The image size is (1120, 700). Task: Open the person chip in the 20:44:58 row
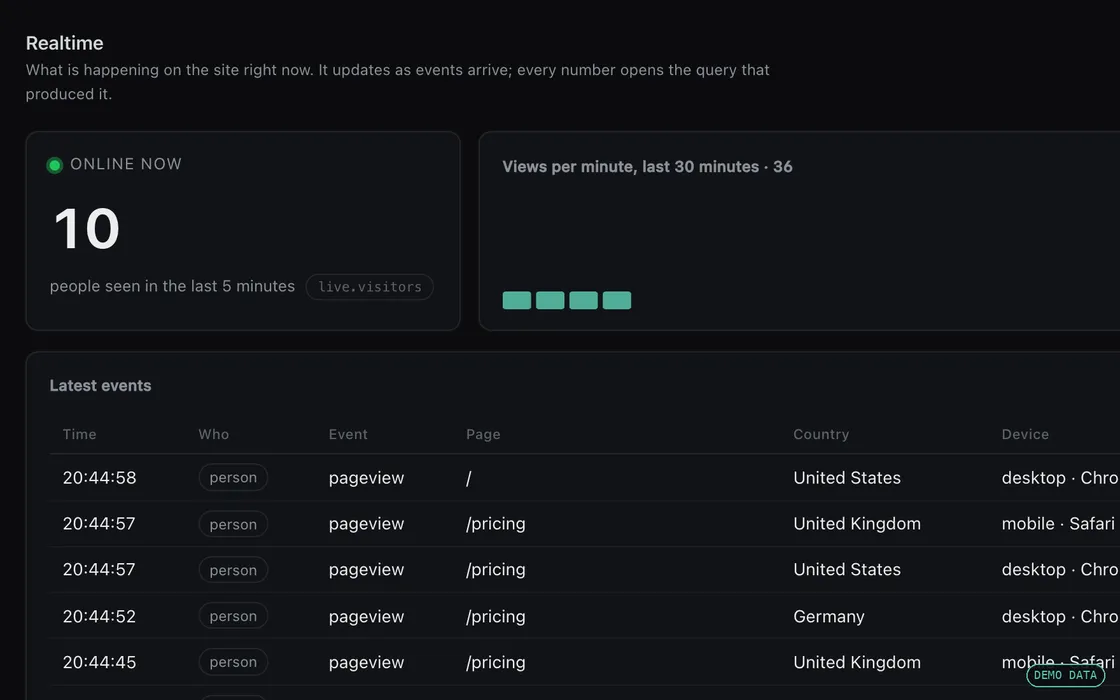(x=233, y=477)
